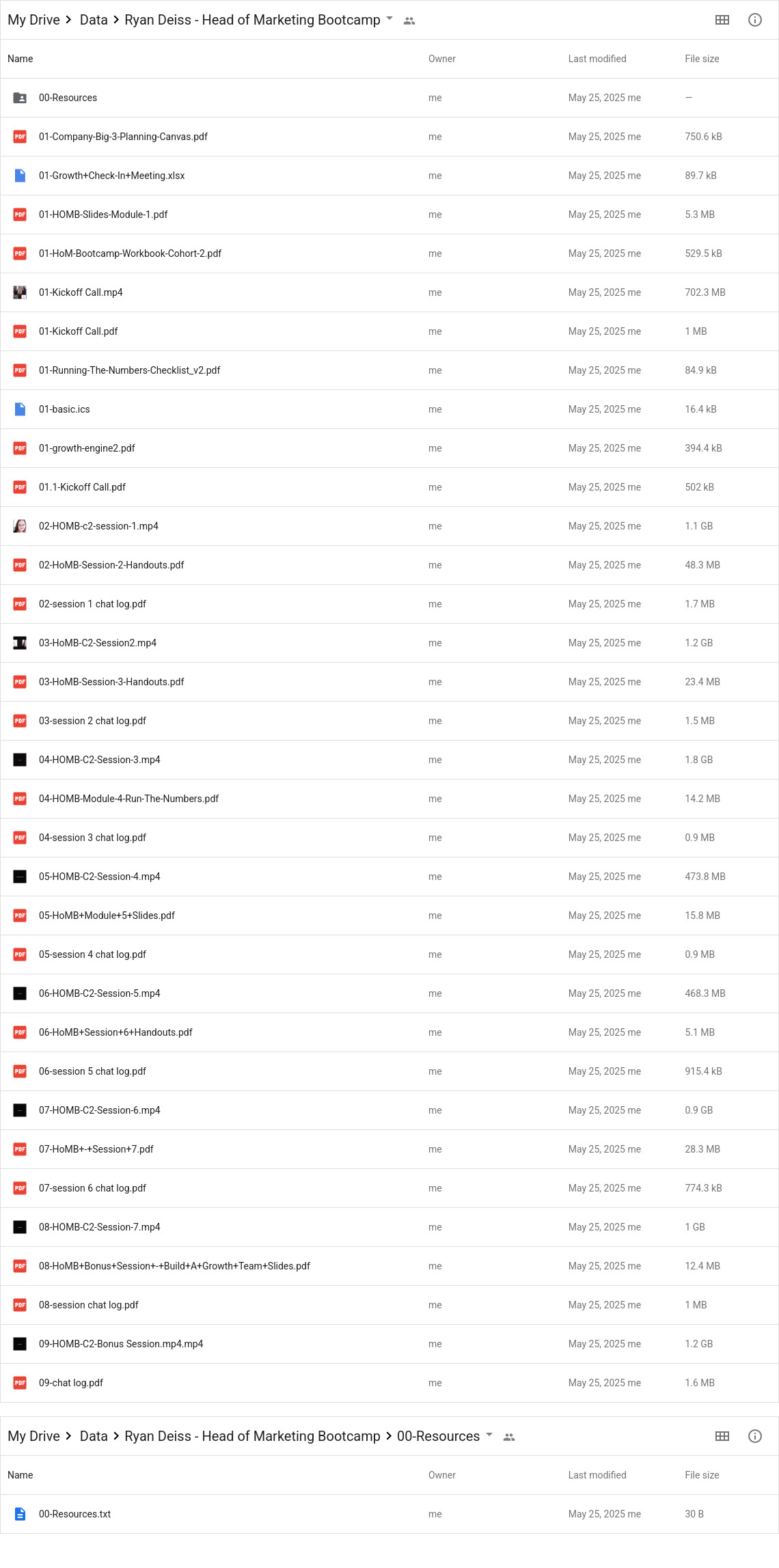Open 08-HOMB-C2-Session-7.mp4 thumbnail
This screenshot has width=779, height=1568.
click(x=20, y=1227)
